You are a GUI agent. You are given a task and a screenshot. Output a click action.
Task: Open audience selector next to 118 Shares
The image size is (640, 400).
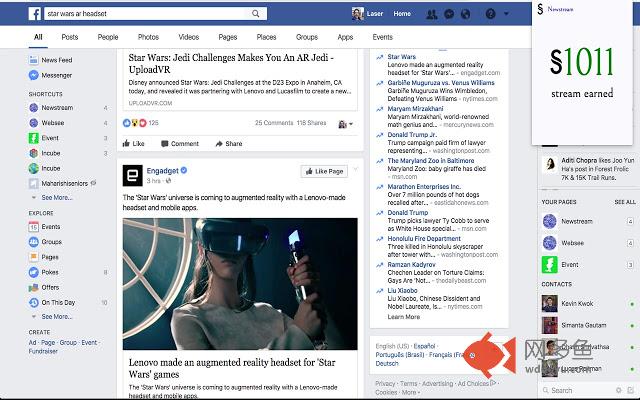click(345, 124)
